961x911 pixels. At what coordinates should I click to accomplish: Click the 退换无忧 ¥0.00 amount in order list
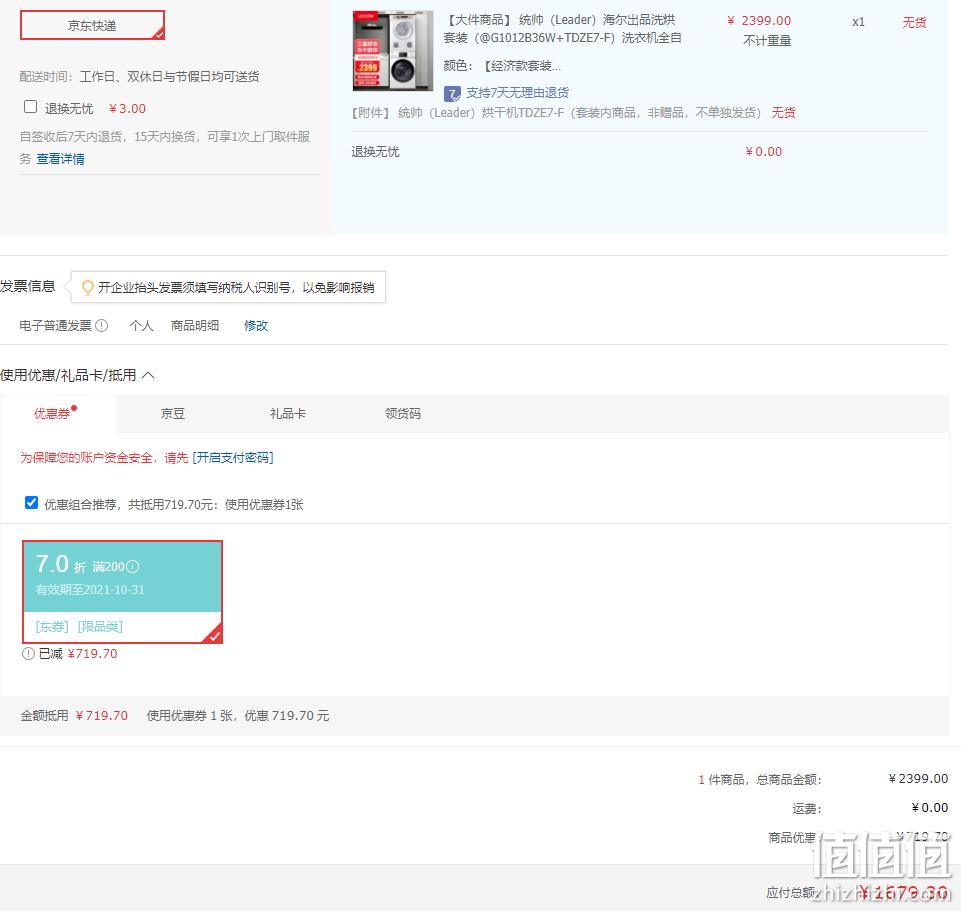(764, 151)
